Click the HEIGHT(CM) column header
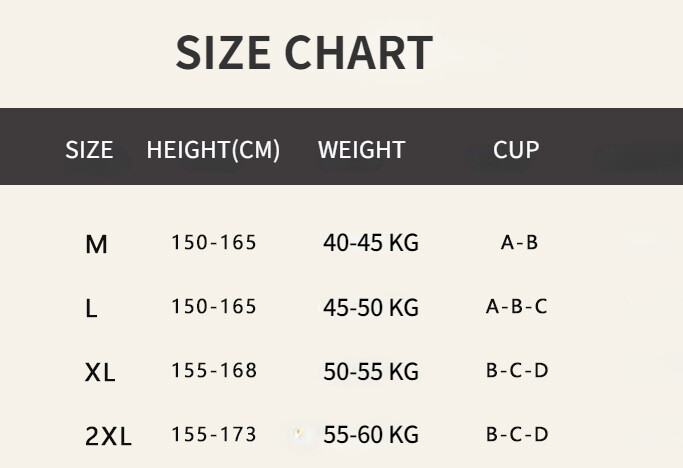 tap(213, 150)
